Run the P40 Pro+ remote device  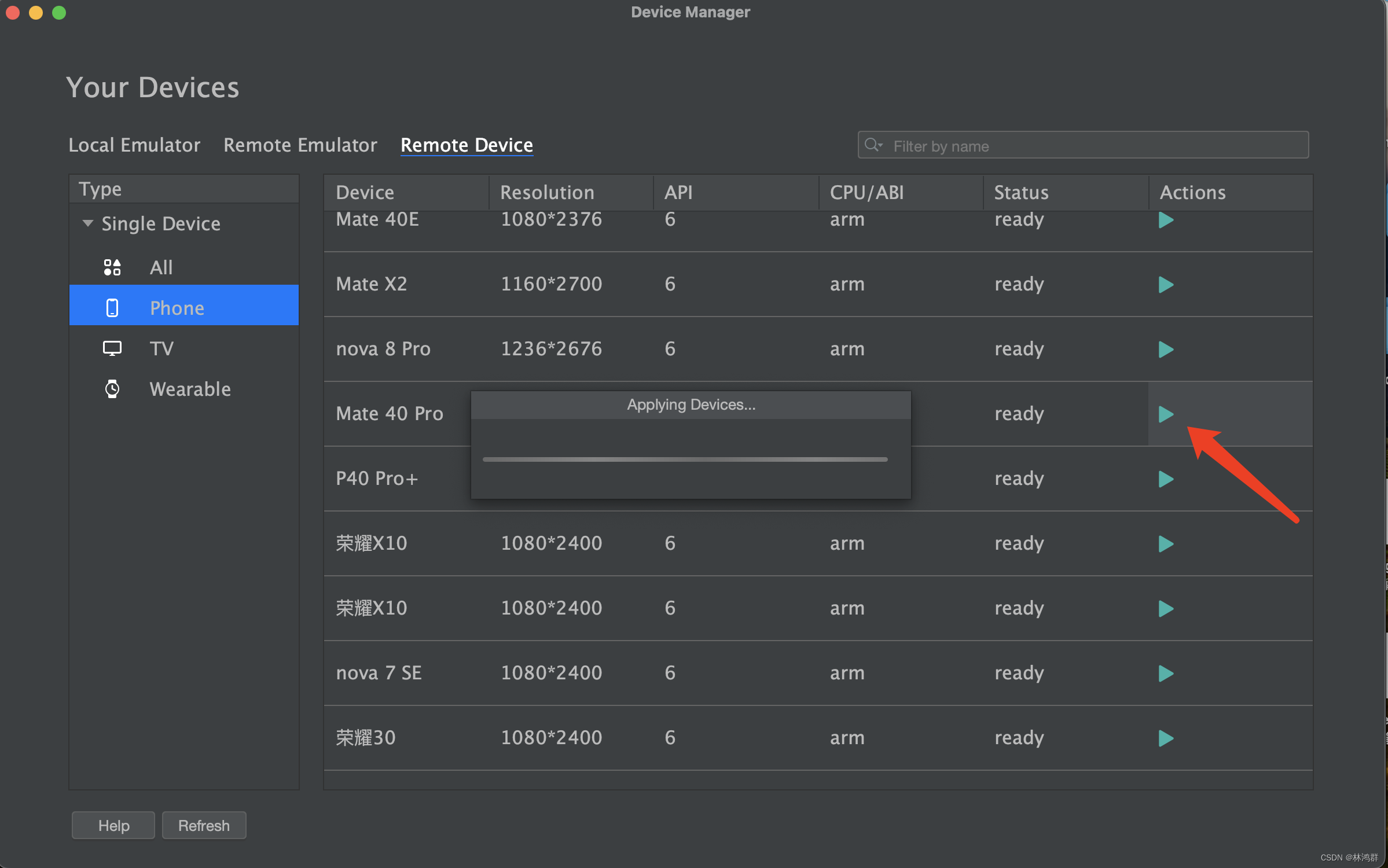(x=1166, y=479)
